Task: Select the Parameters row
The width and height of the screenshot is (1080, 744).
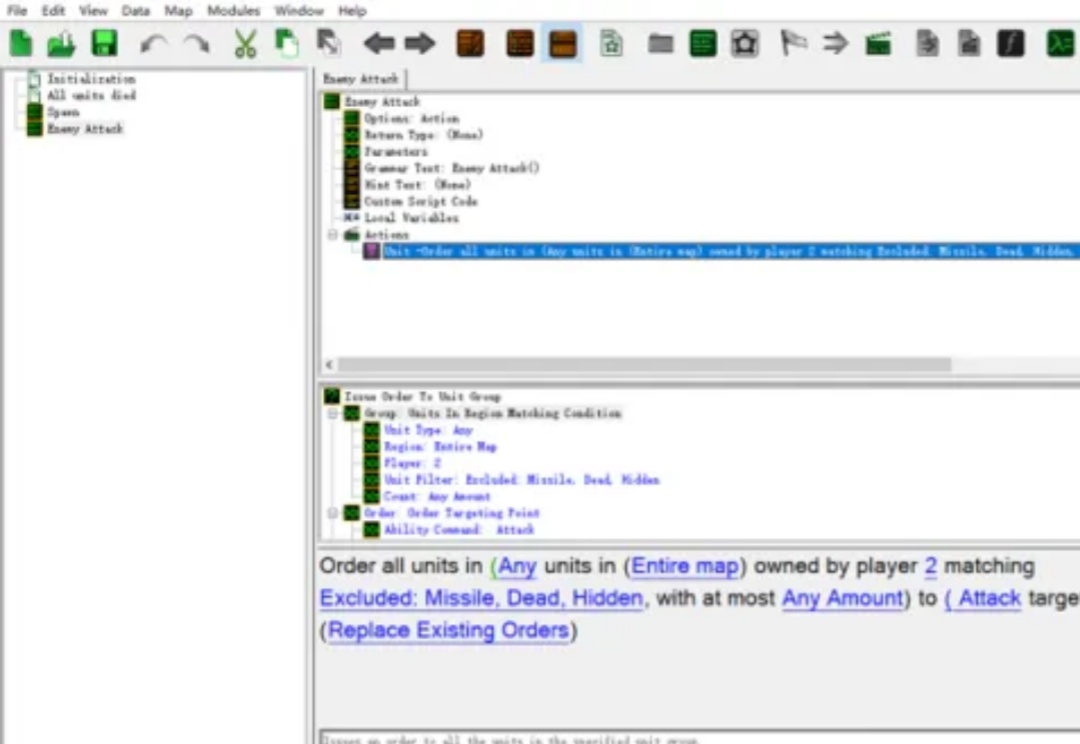Action: click(x=395, y=152)
